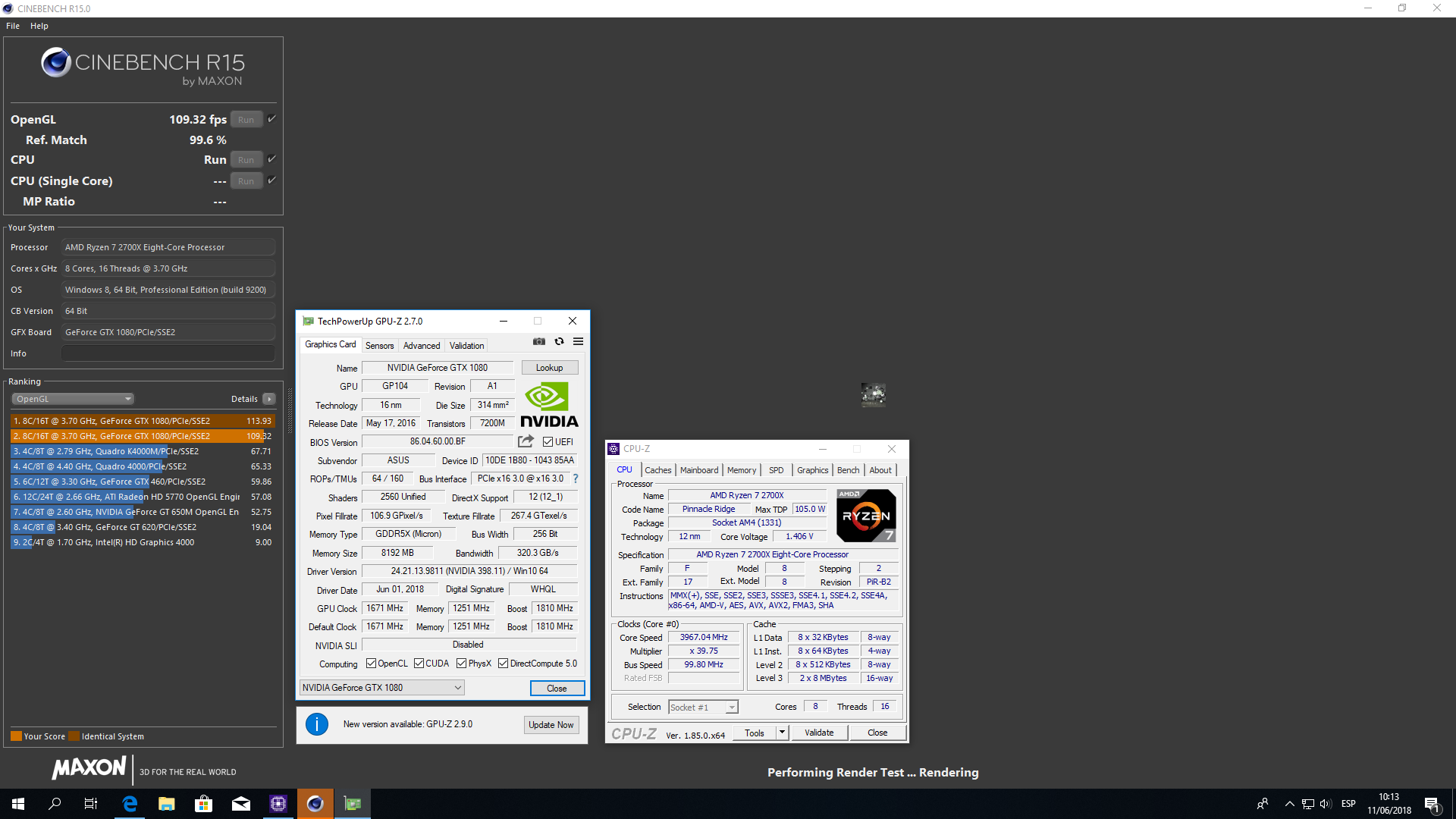Toggle the UEFI checkbox in GPU-Z
Image resolution: width=1456 pixels, height=819 pixels.
[x=548, y=442]
